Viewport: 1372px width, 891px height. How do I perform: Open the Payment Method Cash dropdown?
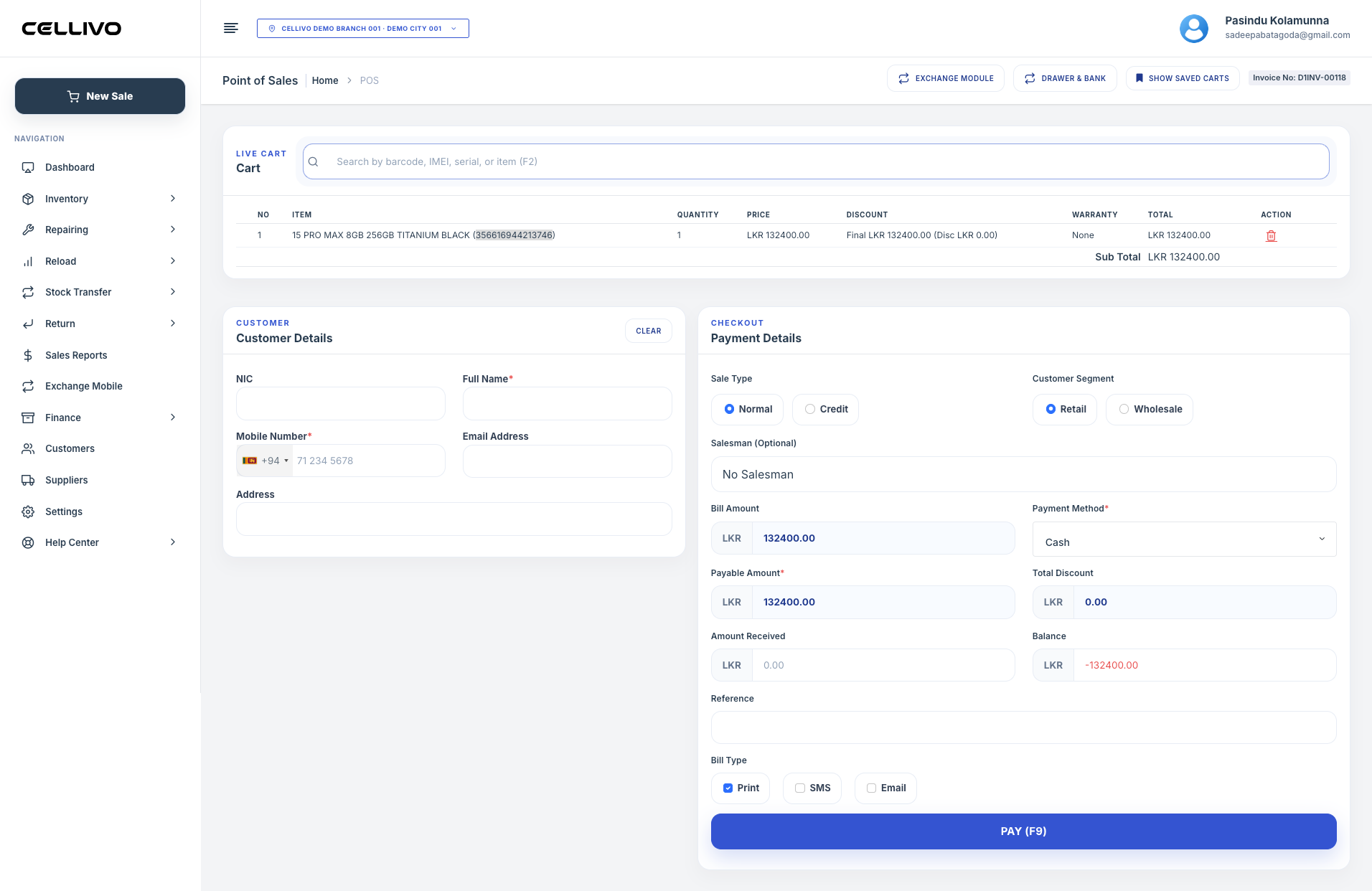[x=1184, y=539]
